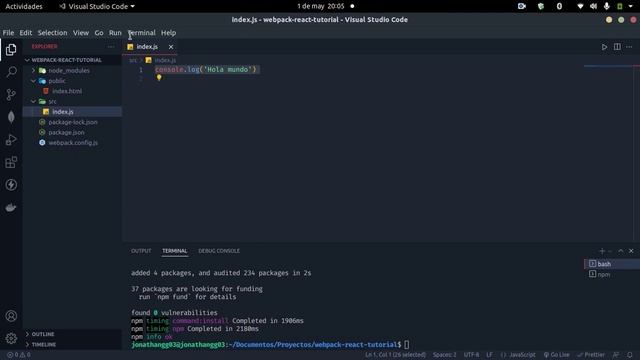
Task: Change LF end of line sequence
Action: click(489, 355)
